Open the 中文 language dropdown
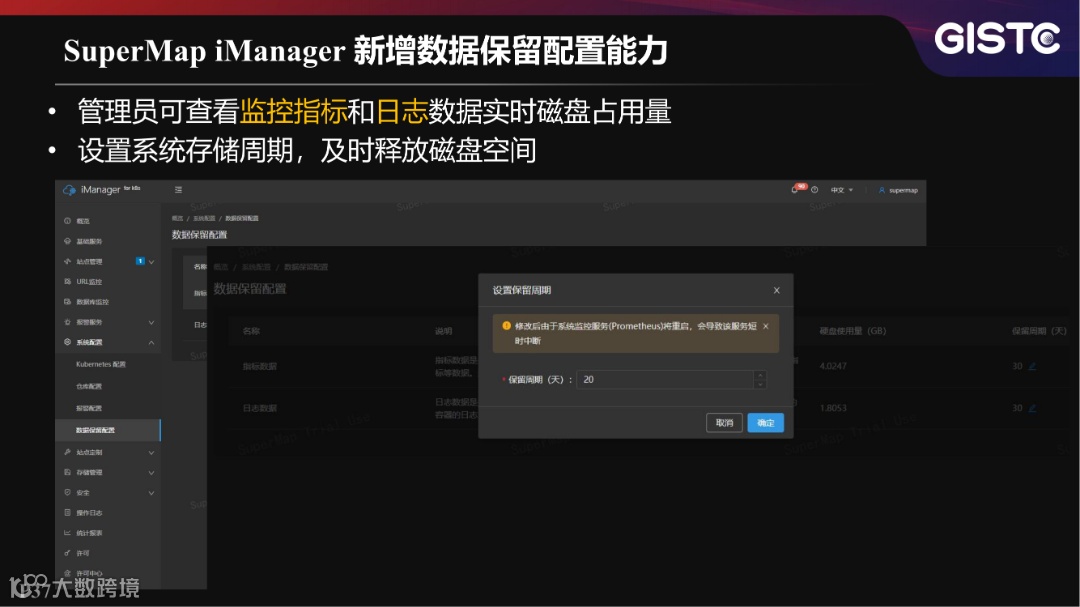1080x607 pixels. [x=842, y=190]
